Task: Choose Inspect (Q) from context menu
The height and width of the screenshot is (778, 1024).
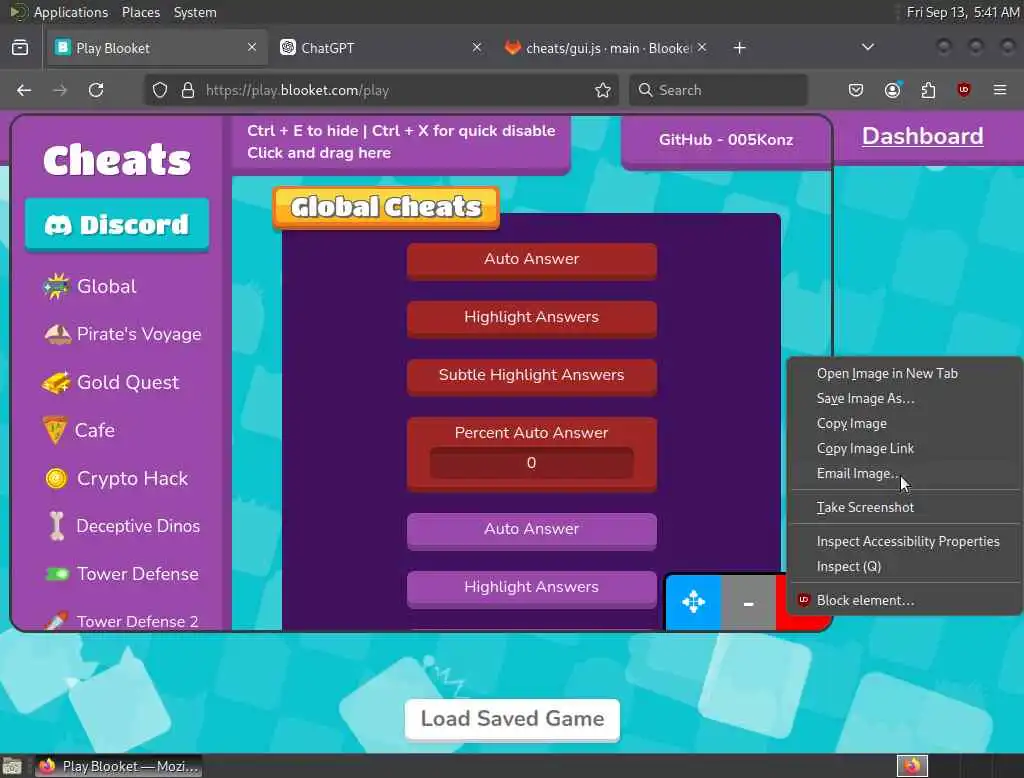Action: tap(905, 566)
